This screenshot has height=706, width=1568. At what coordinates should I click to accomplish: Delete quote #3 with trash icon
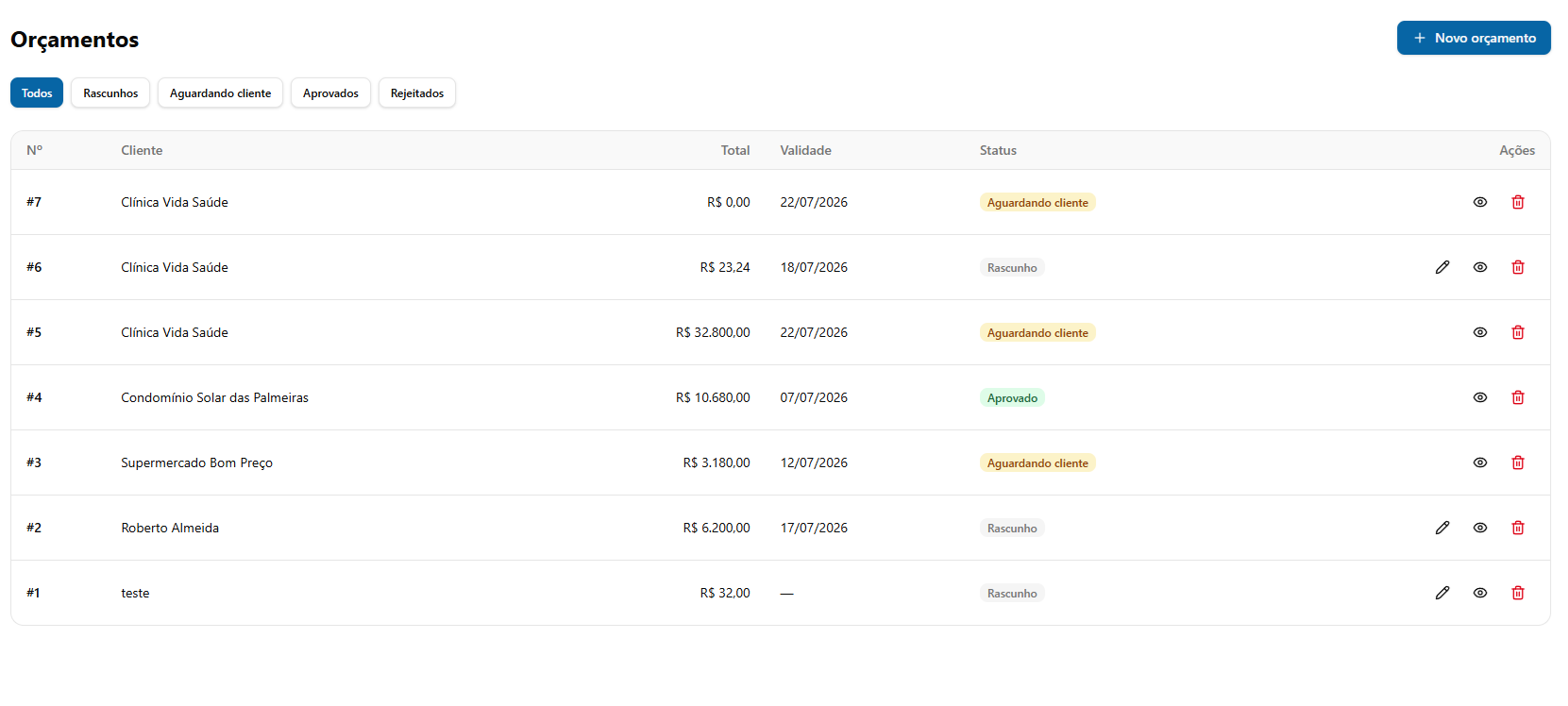point(1518,462)
